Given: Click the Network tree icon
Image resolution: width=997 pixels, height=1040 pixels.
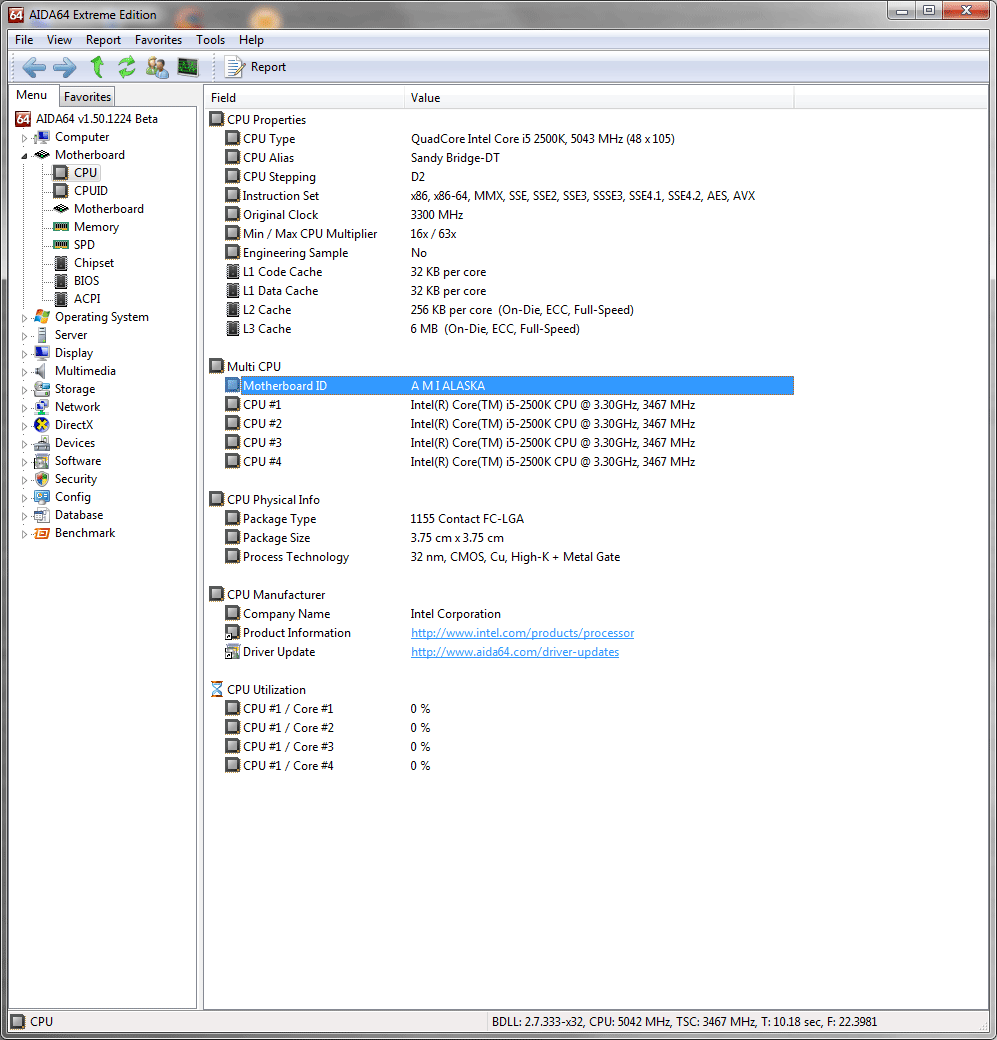Looking at the screenshot, I should pos(42,407).
